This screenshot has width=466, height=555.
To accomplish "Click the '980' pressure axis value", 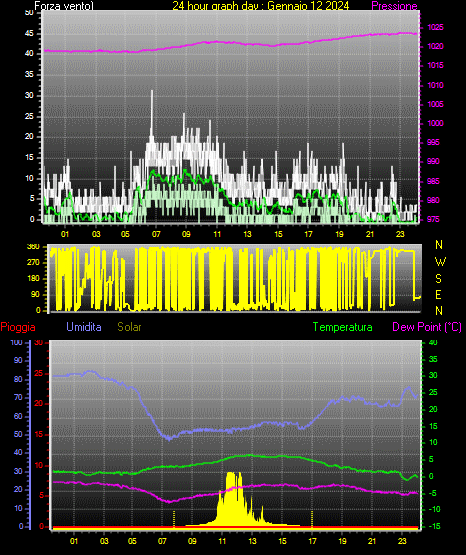I will click(433, 200).
